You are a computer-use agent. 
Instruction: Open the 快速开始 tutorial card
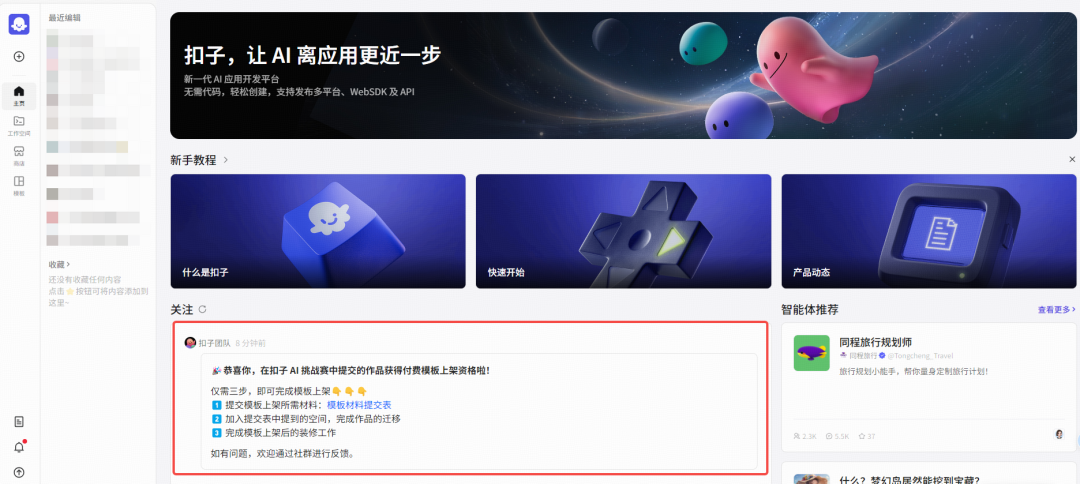coord(623,231)
